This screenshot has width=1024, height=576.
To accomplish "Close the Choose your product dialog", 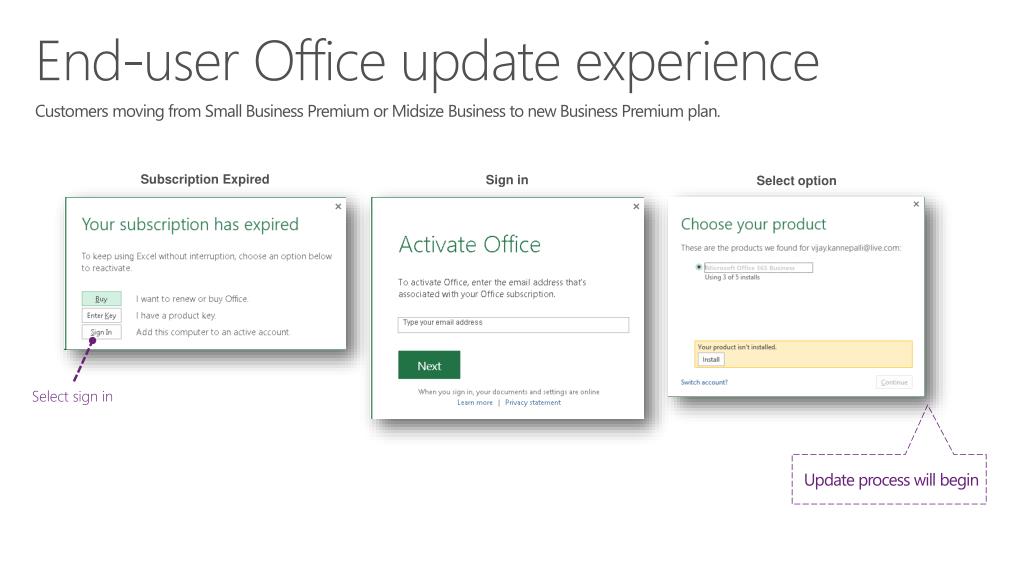I will [x=916, y=204].
